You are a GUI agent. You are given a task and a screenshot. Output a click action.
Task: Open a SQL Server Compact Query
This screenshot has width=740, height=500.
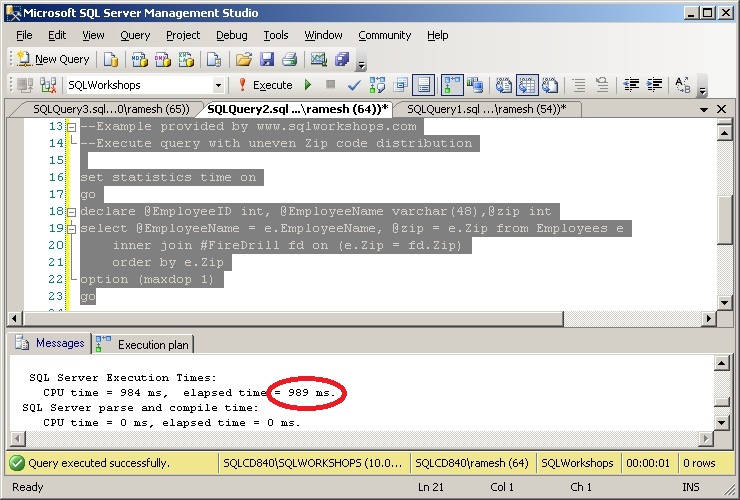coord(214,59)
